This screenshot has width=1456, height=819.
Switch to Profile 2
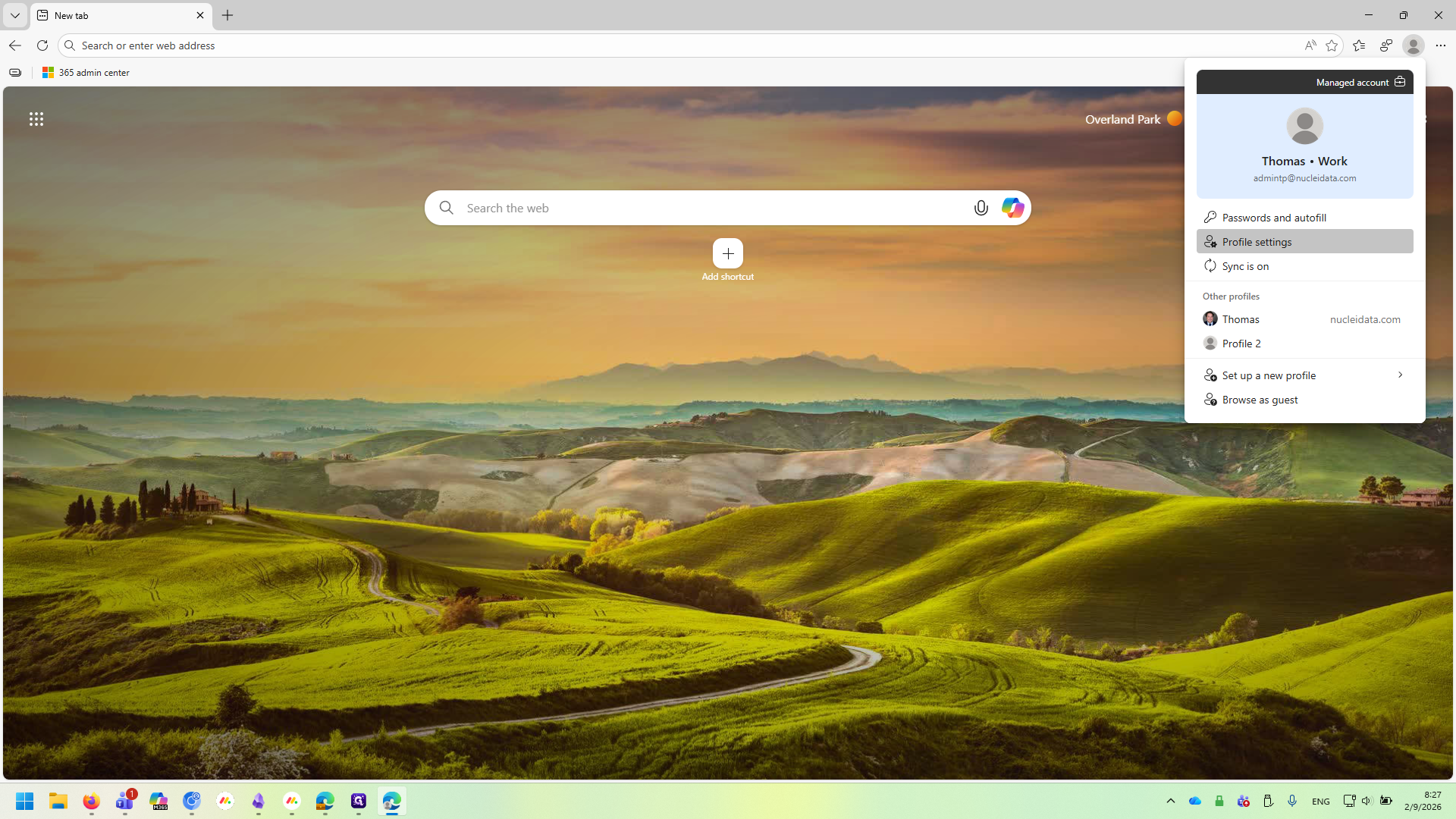click(1305, 344)
